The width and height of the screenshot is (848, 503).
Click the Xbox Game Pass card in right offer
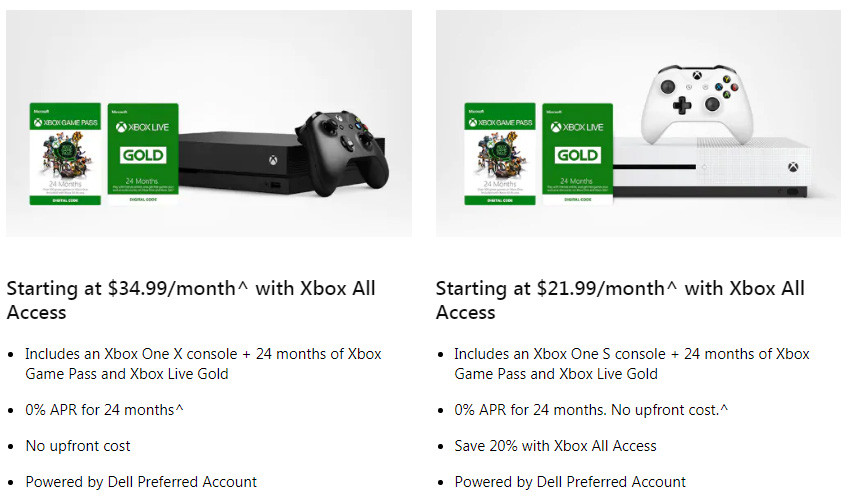(x=500, y=154)
